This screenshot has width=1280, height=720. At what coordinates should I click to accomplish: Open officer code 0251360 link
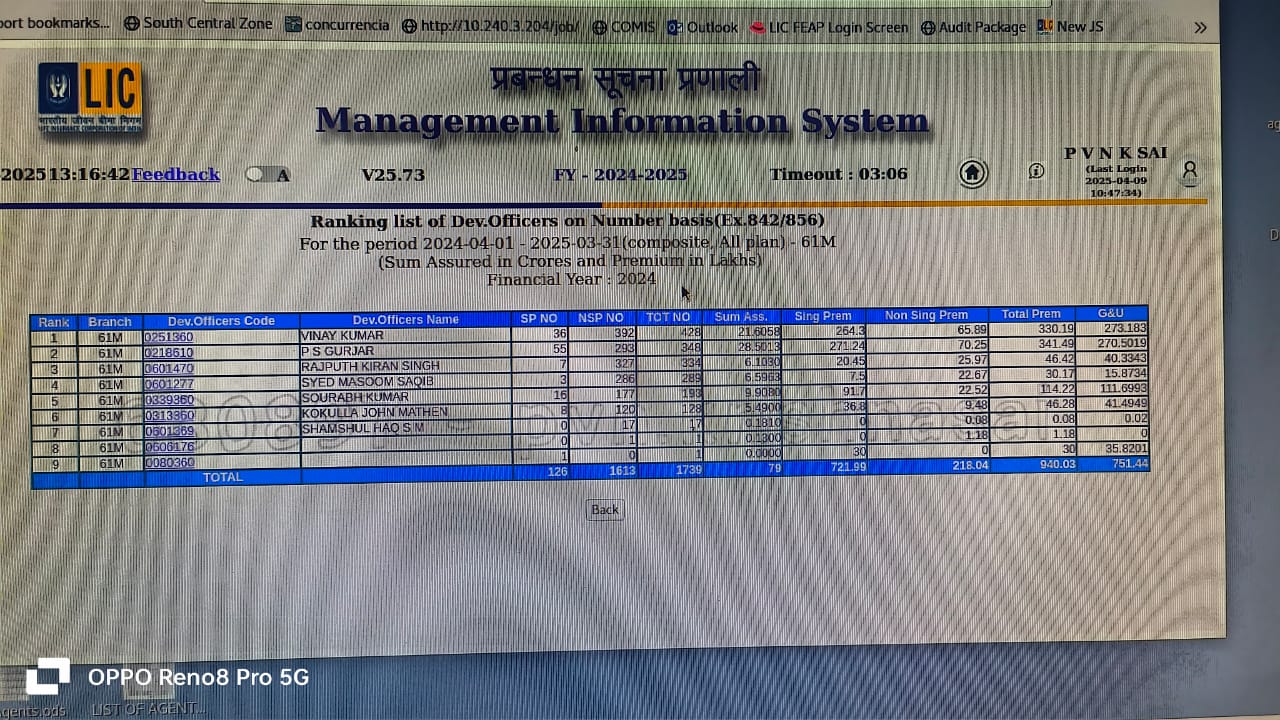click(x=169, y=337)
